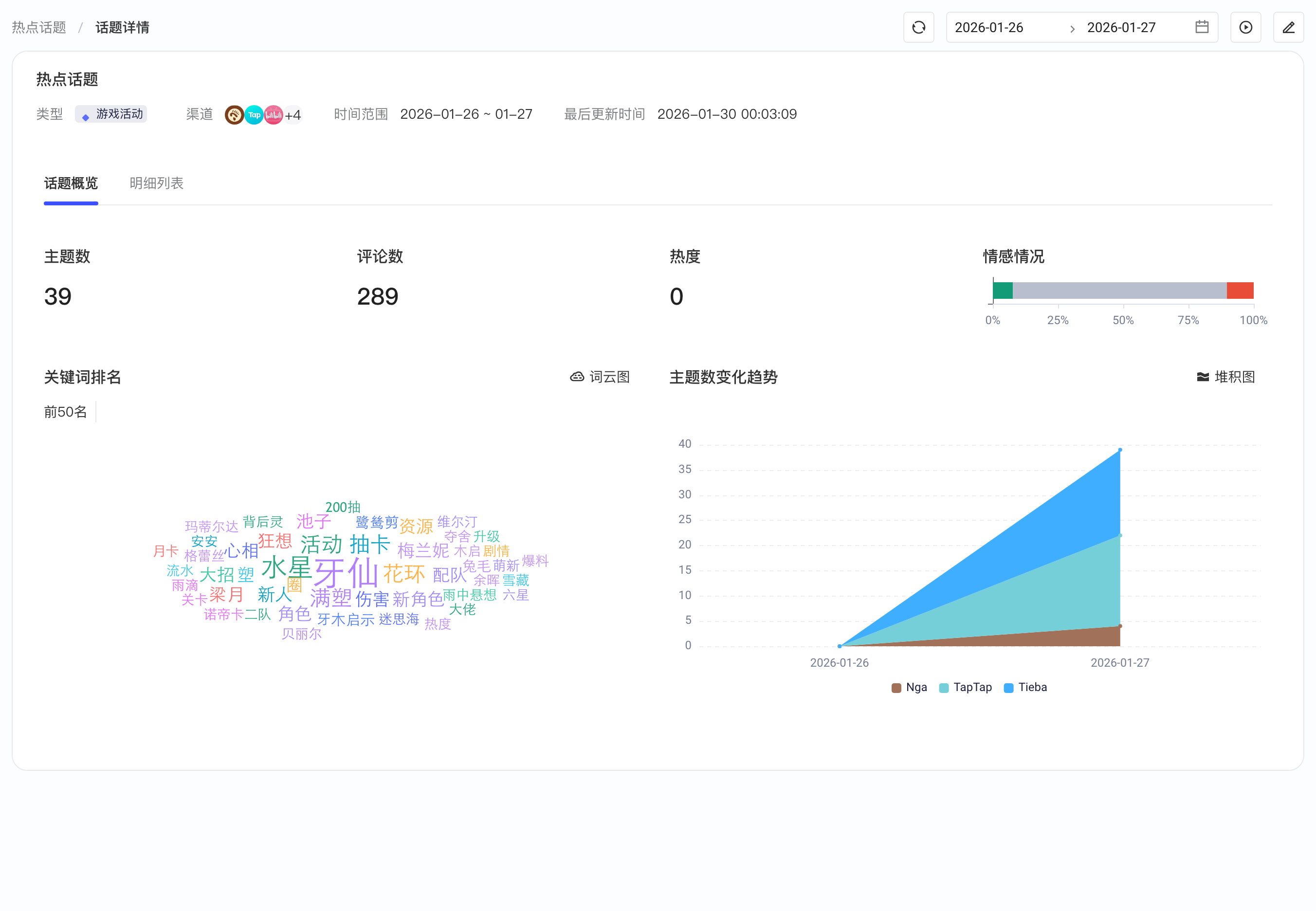Switch to the 明细列表 tab
This screenshot has width=1316, height=911.
pos(156,183)
